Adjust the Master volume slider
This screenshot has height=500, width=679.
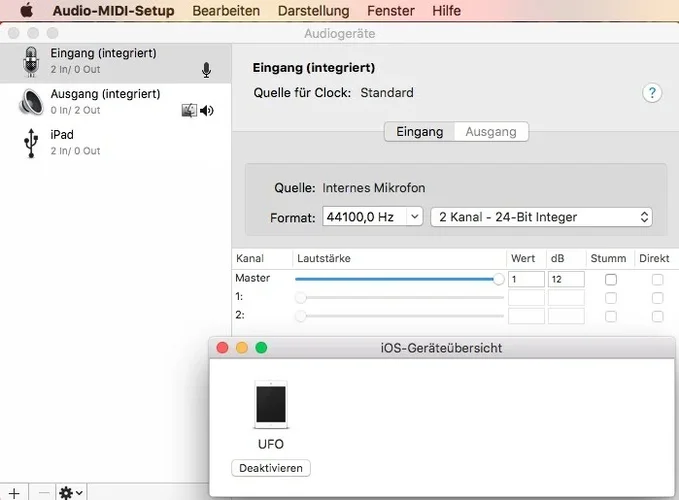pos(399,279)
